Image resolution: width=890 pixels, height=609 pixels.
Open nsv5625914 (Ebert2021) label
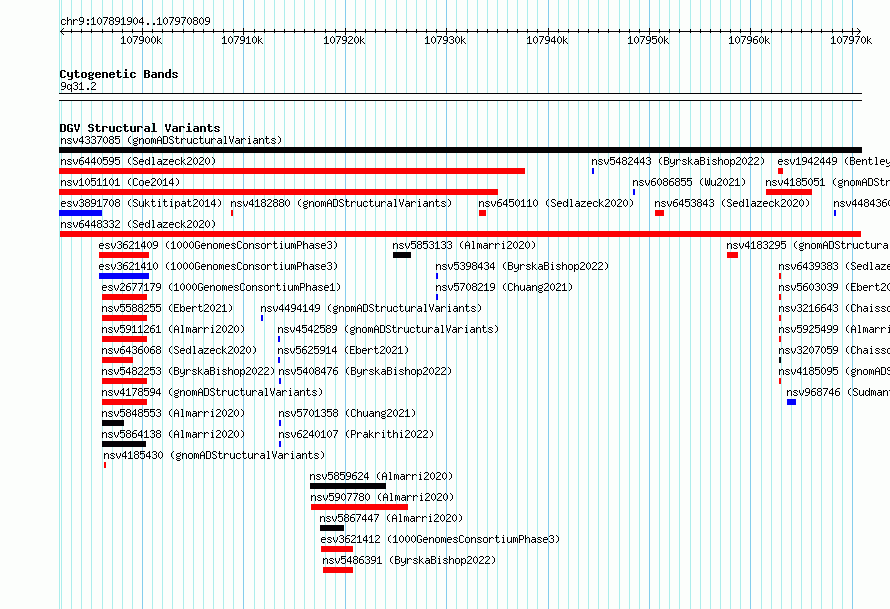(x=343, y=350)
